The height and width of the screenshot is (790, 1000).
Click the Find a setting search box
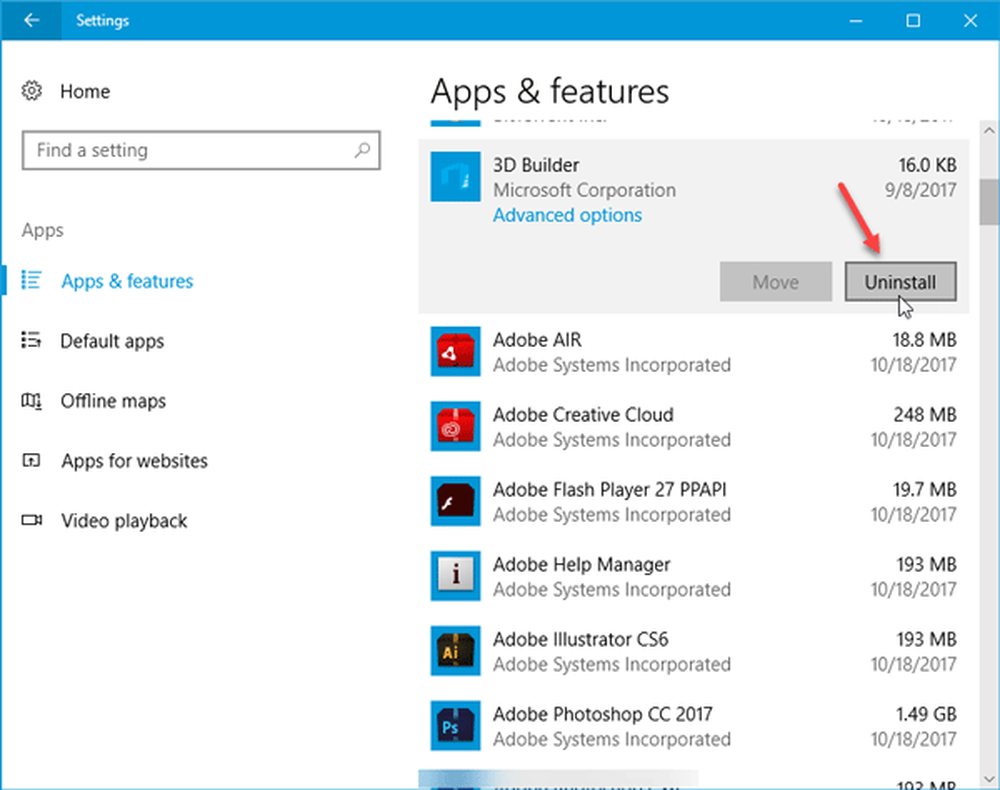[200, 150]
